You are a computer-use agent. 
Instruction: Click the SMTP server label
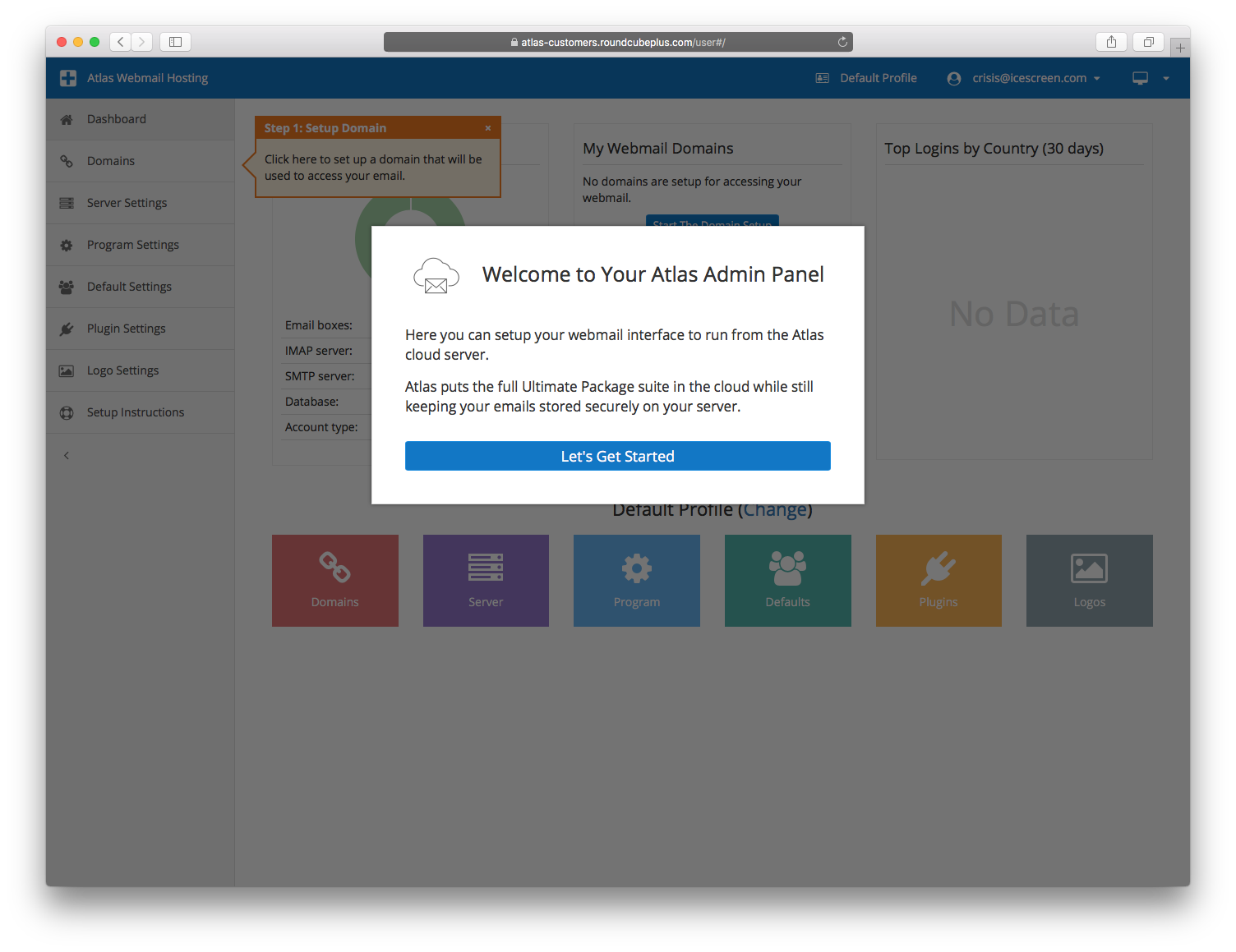(320, 376)
